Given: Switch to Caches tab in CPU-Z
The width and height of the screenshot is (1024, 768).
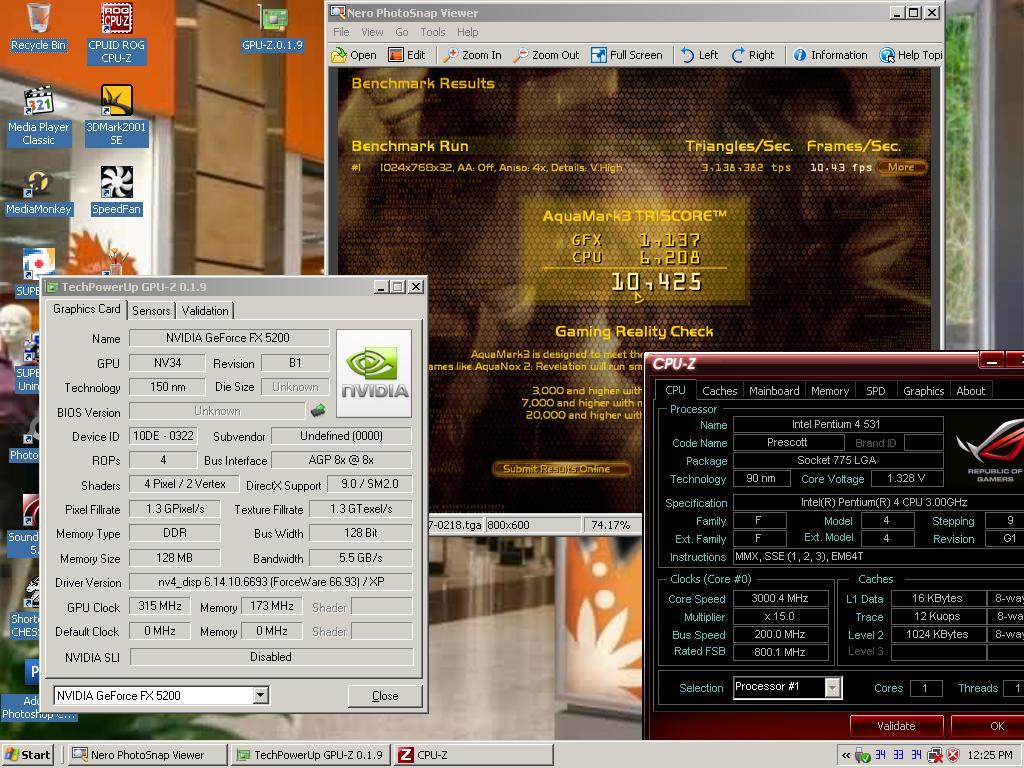Looking at the screenshot, I should click(720, 391).
